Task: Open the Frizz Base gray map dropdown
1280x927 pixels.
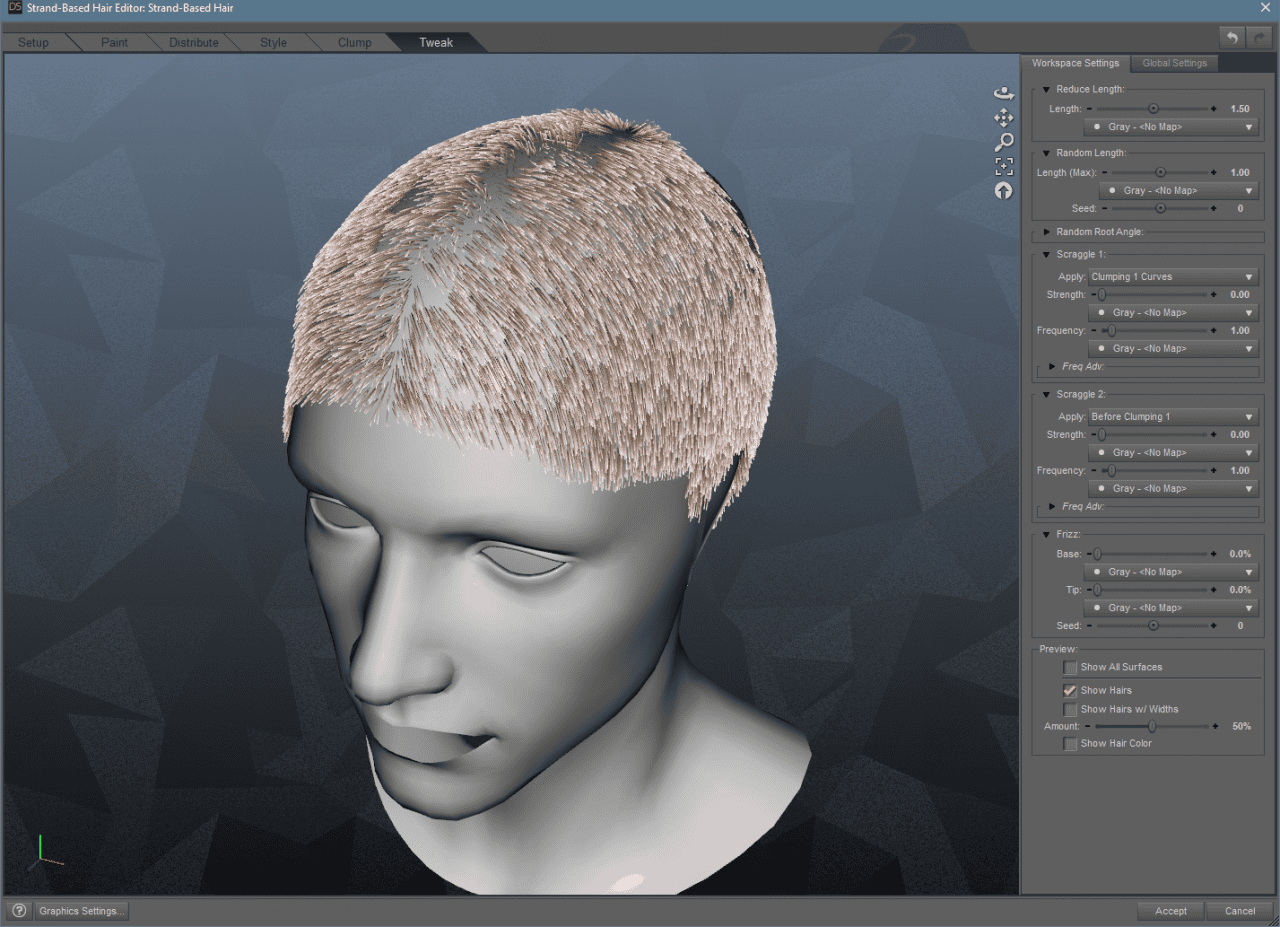Action: tap(1170, 571)
